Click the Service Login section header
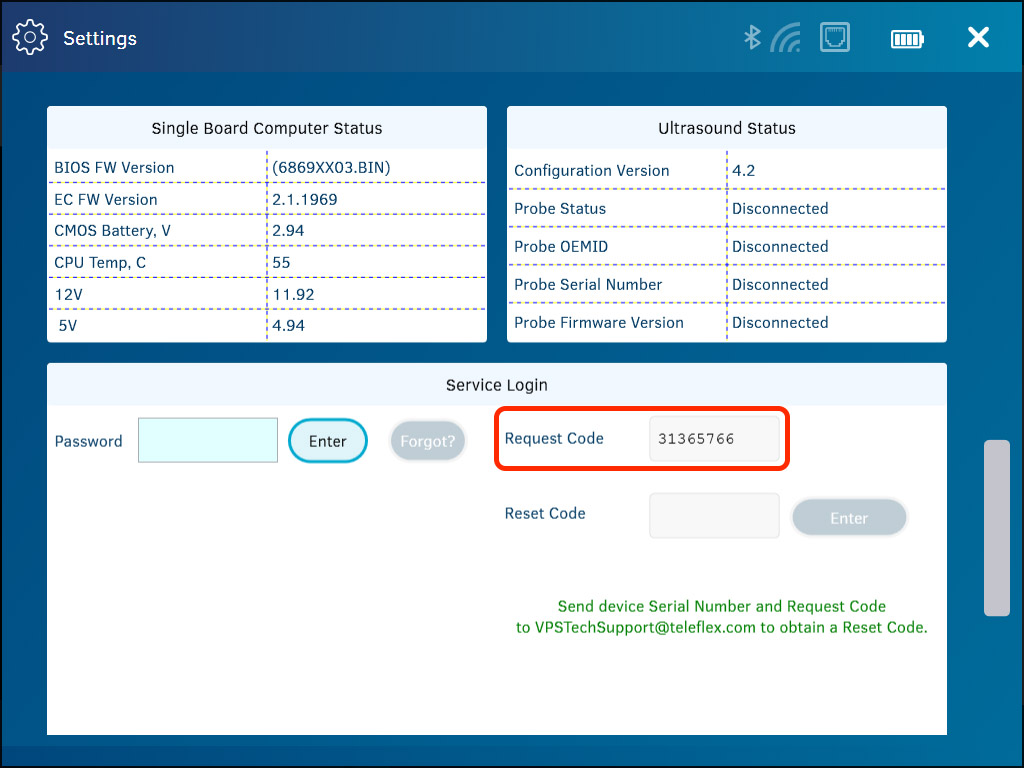The height and width of the screenshot is (768, 1024). 497,385
